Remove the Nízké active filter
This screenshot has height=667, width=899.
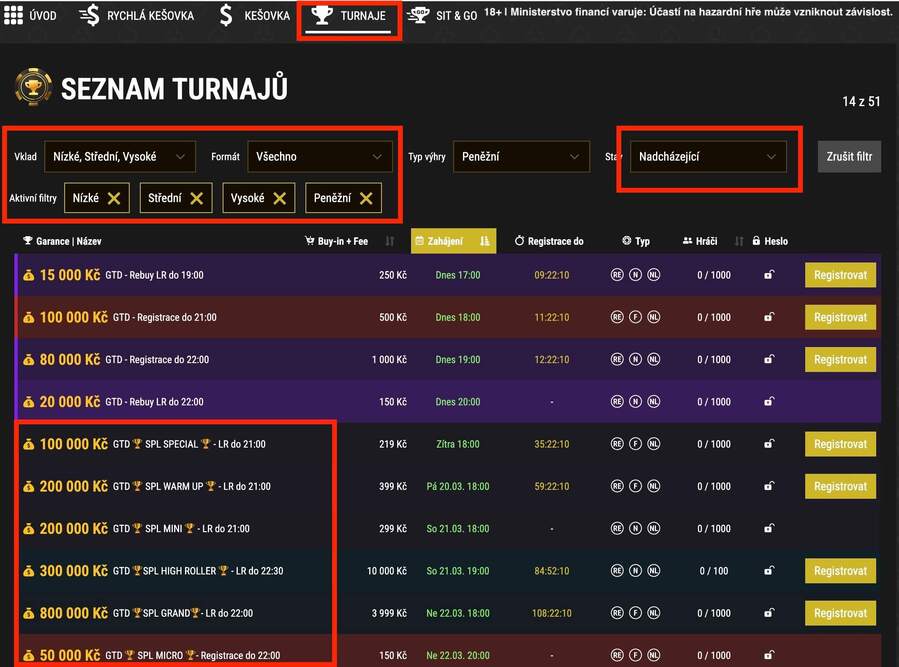114,198
